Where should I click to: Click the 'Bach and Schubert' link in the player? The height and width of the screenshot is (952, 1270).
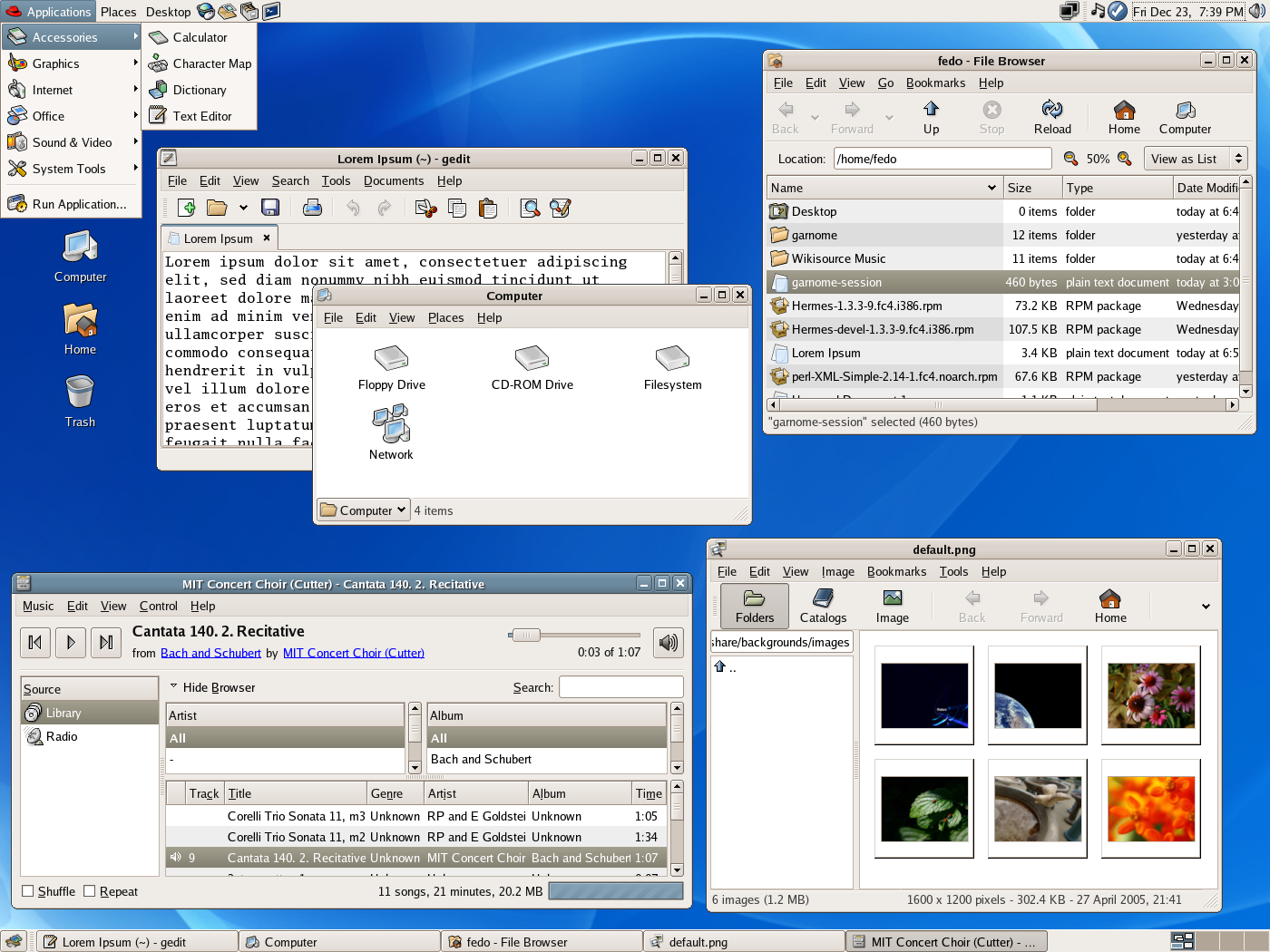210,652
